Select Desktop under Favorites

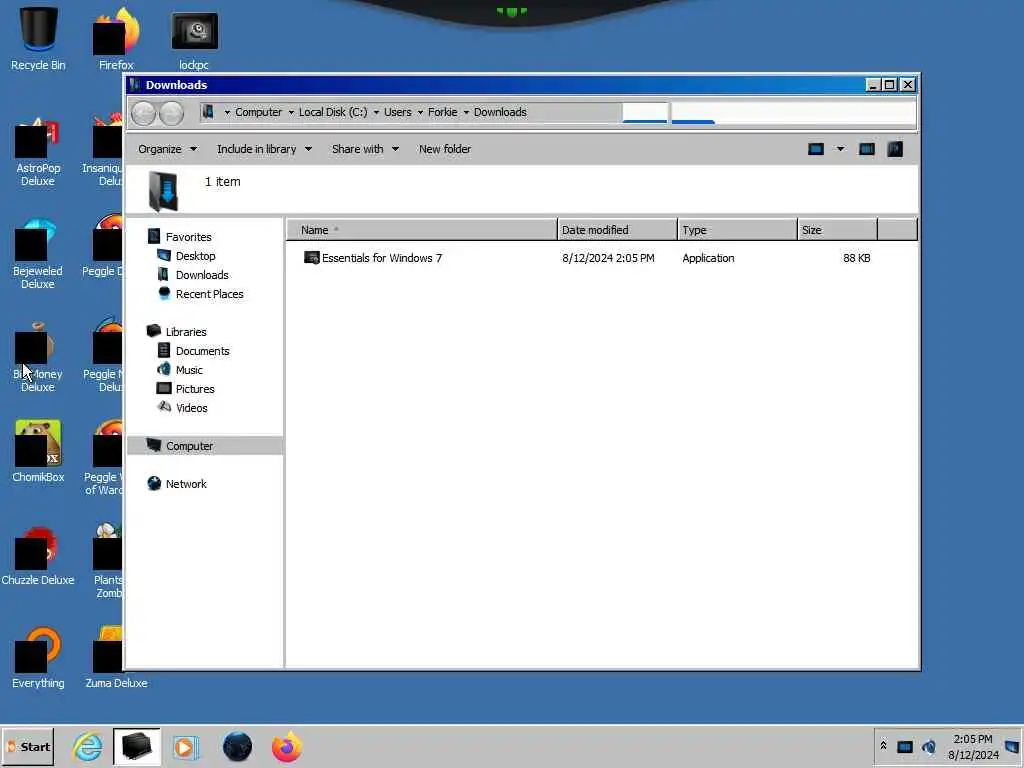[195, 256]
